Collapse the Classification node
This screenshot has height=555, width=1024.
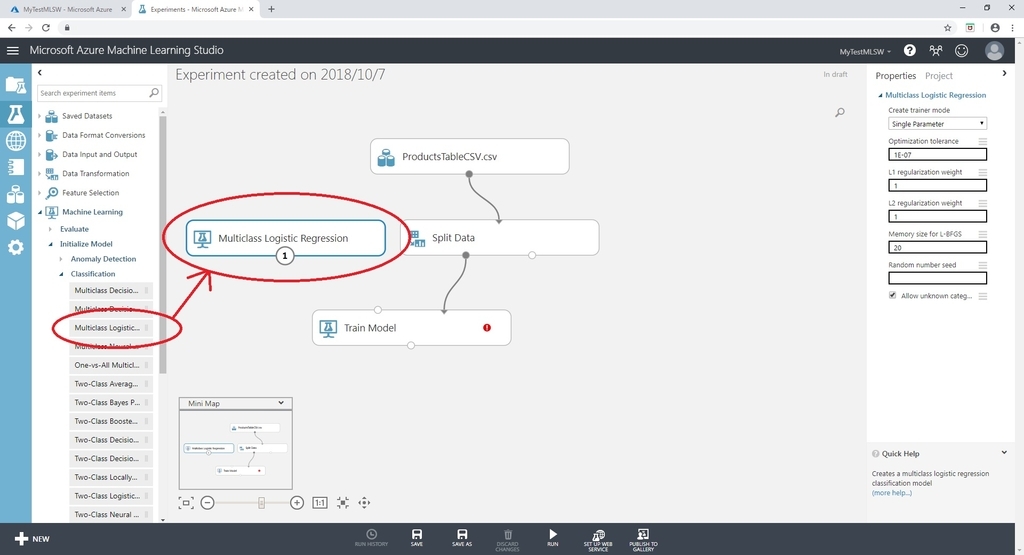coord(61,274)
